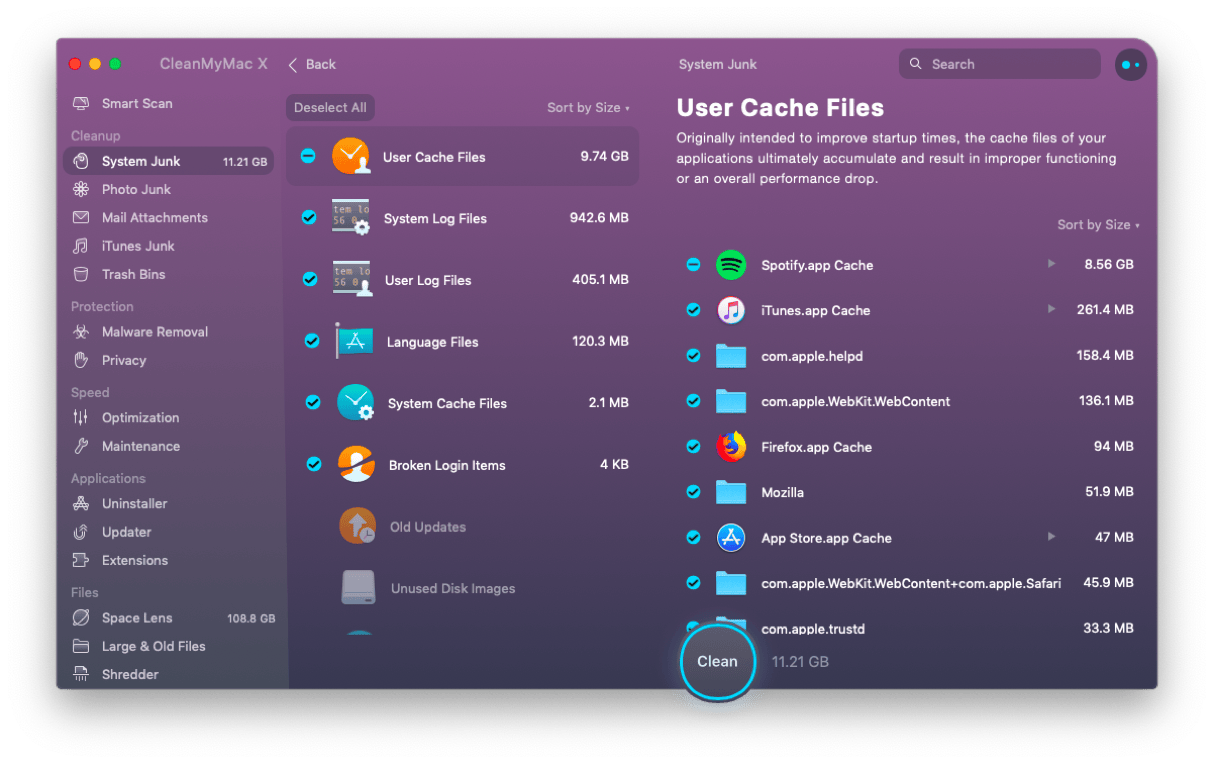Click the Space Lens icon
Screen dimensions: 1216x760
[81, 618]
